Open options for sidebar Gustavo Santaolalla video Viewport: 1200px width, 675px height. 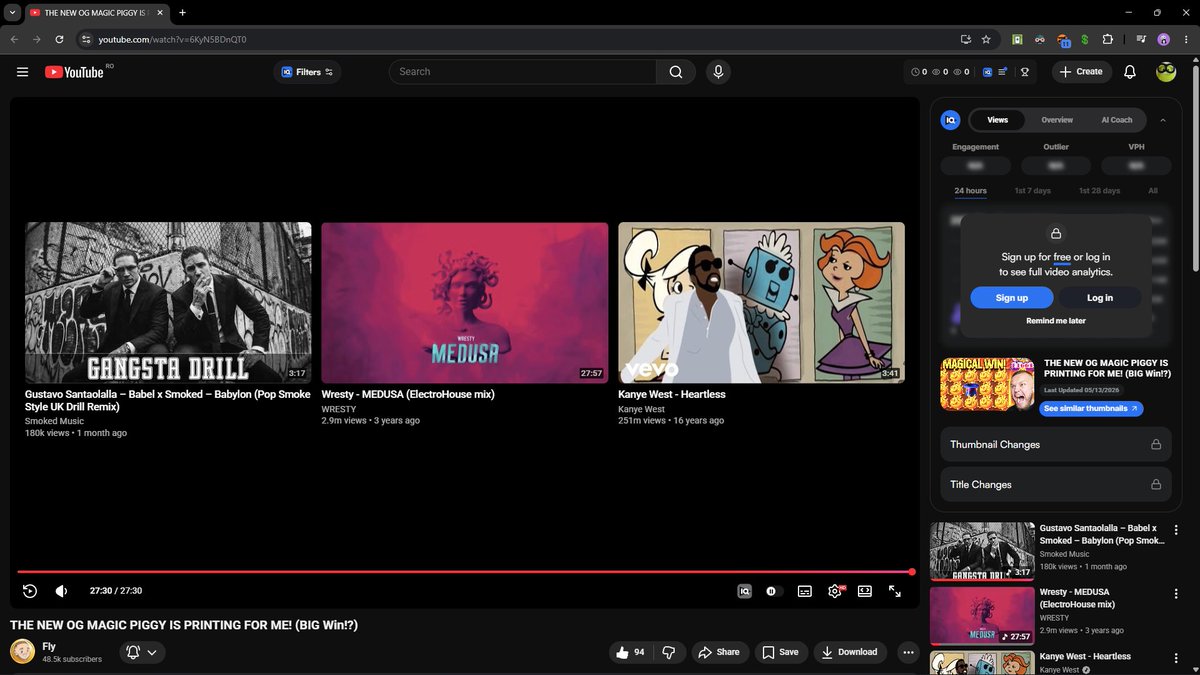[x=1175, y=529]
